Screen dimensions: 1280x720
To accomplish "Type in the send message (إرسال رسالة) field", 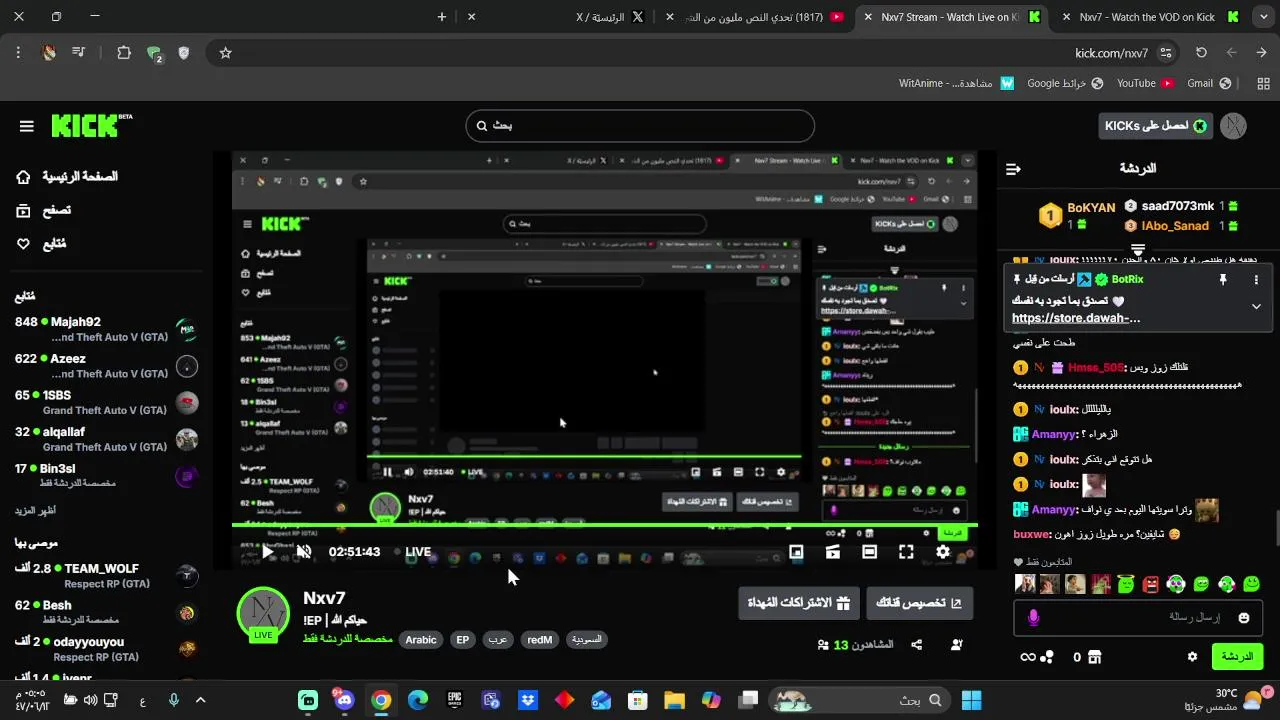I will coord(1140,618).
